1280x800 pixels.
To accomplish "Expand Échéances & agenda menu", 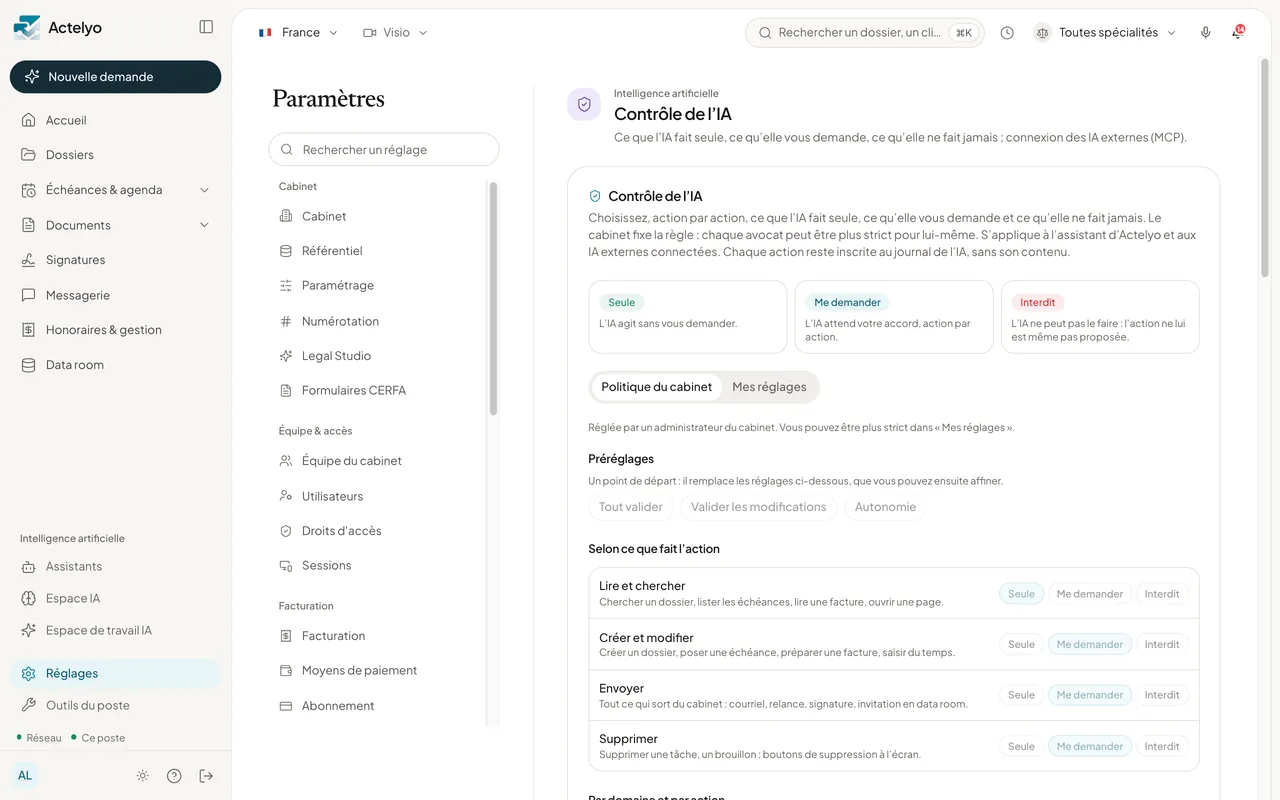I will (116, 190).
